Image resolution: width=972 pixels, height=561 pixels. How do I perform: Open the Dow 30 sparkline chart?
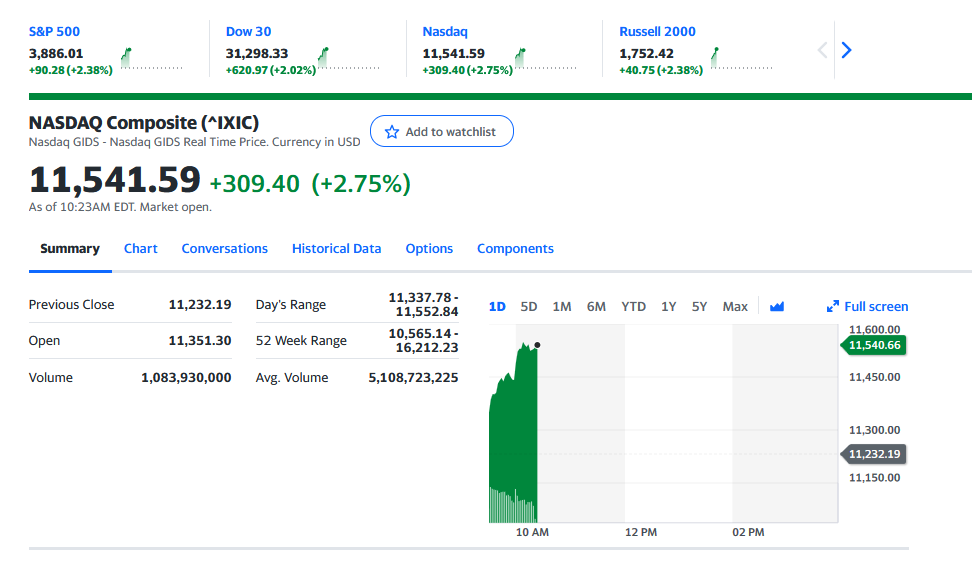tap(348, 58)
